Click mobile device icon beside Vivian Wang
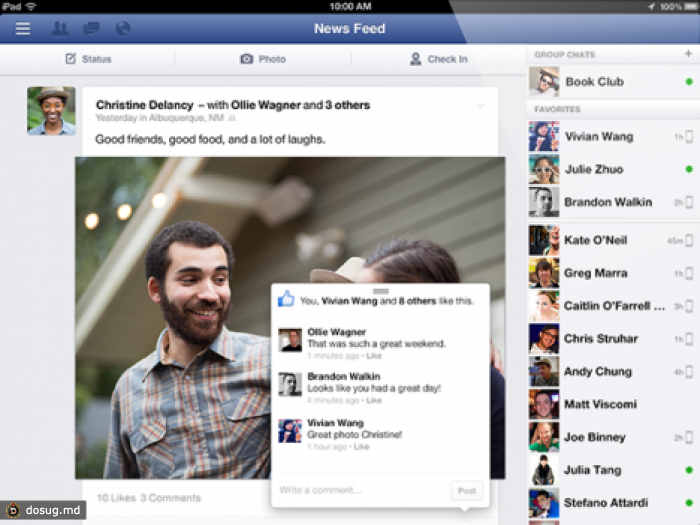Screen dimensions: 700x525 pos(689,137)
